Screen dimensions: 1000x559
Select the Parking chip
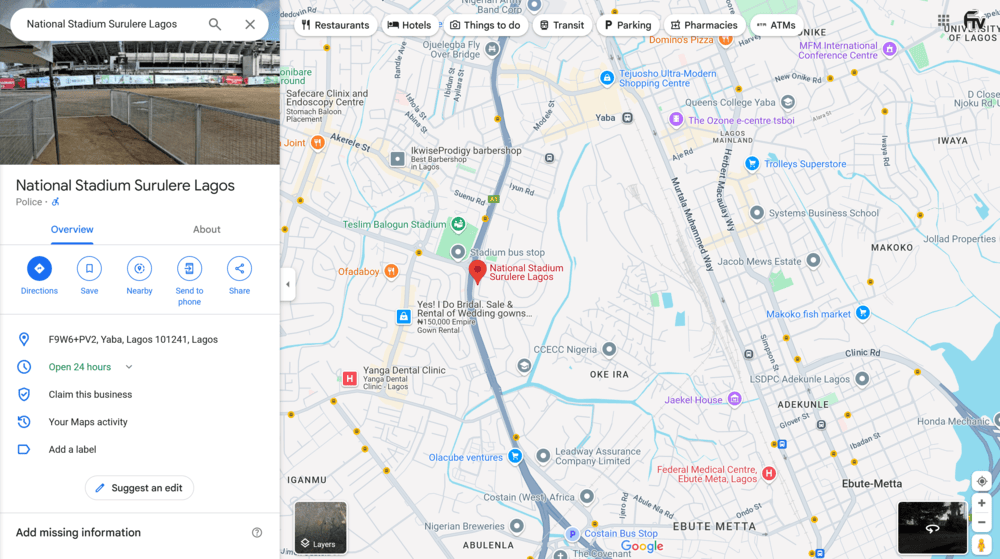click(x=628, y=25)
